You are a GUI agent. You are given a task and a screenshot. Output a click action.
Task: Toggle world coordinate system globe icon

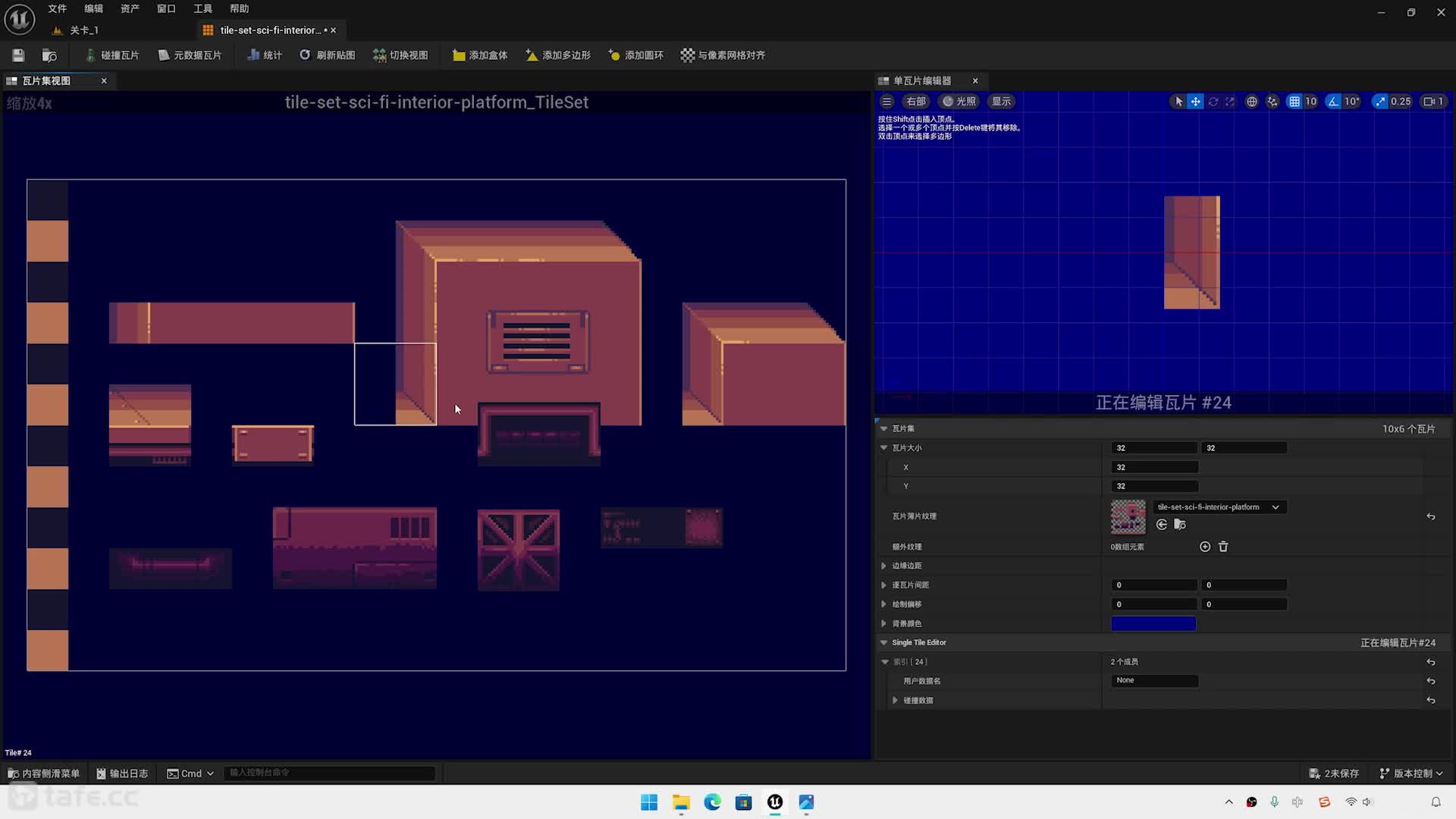pyautogui.click(x=1252, y=102)
